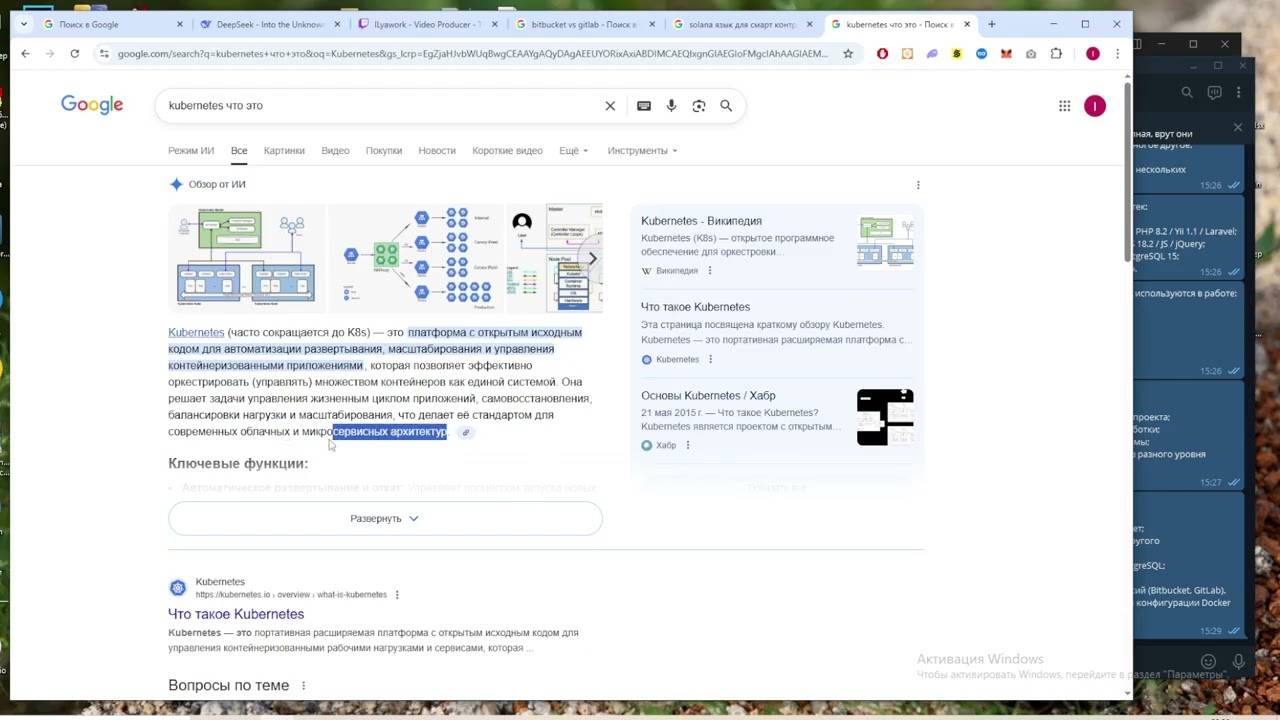Go back to the previous page
1280x720 pixels.
point(25,54)
